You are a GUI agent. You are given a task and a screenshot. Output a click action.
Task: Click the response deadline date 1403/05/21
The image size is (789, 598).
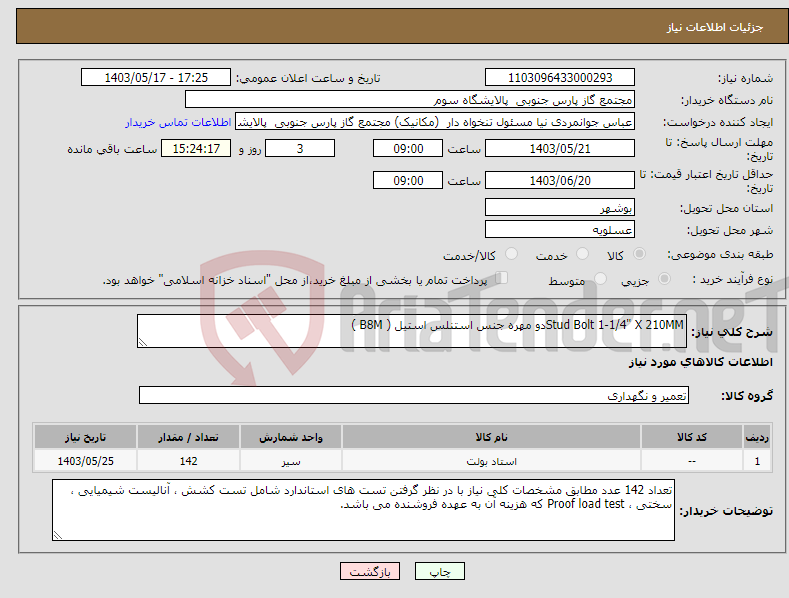560,148
